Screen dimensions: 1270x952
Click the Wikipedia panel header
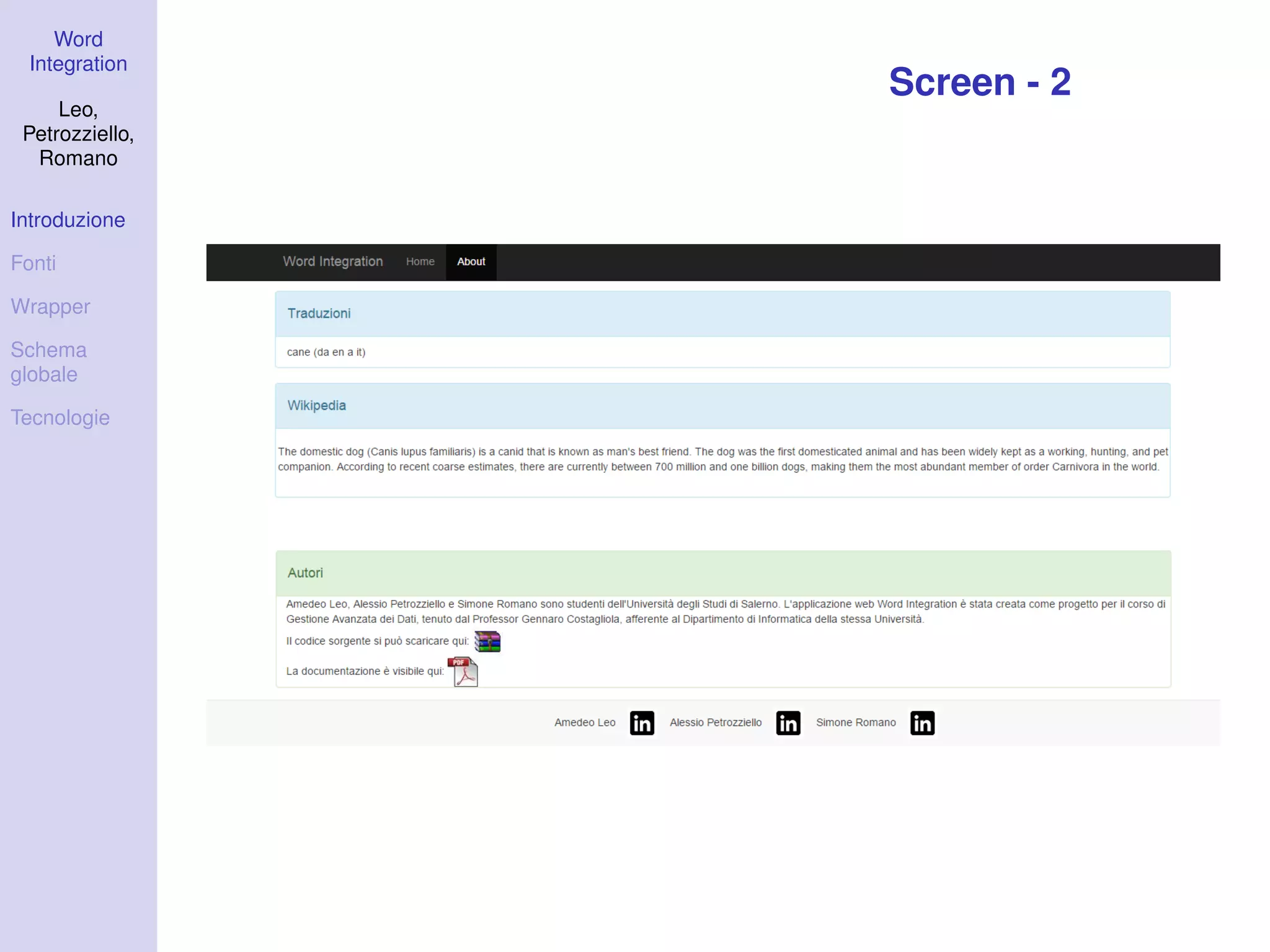click(x=316, y=405)
